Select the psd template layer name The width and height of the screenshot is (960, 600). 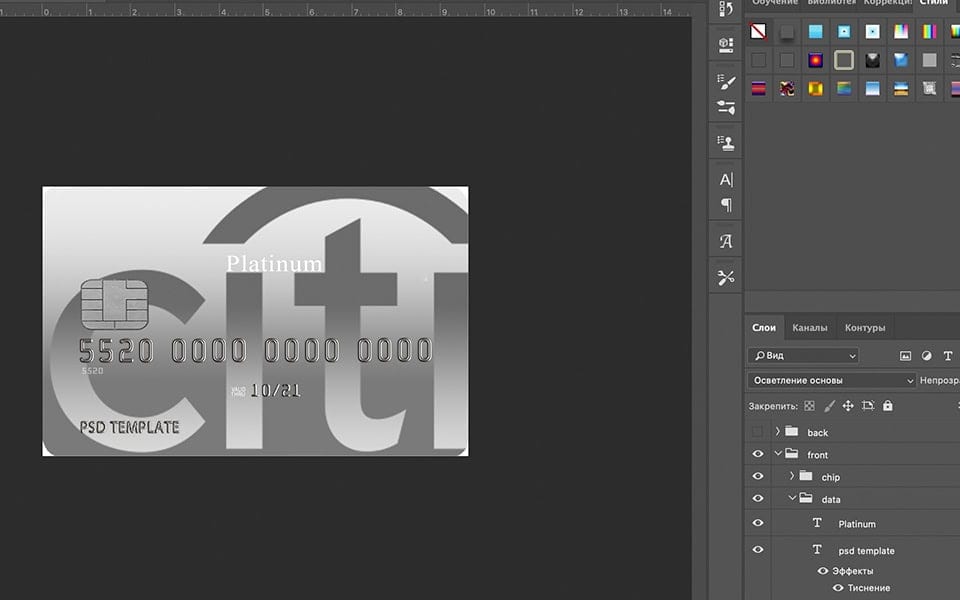point(866,551)
